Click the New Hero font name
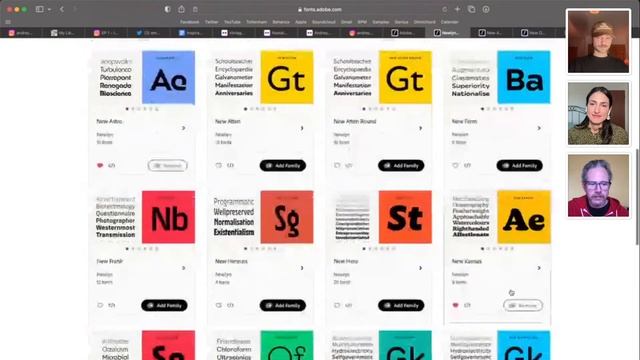 point(345,261)
